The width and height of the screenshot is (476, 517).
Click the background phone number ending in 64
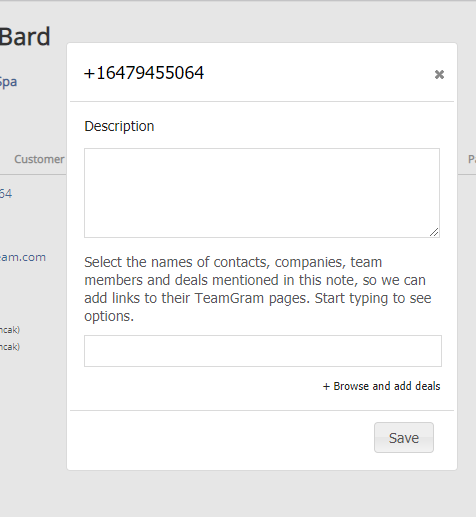pyautogui.click(x=6, y=194)
